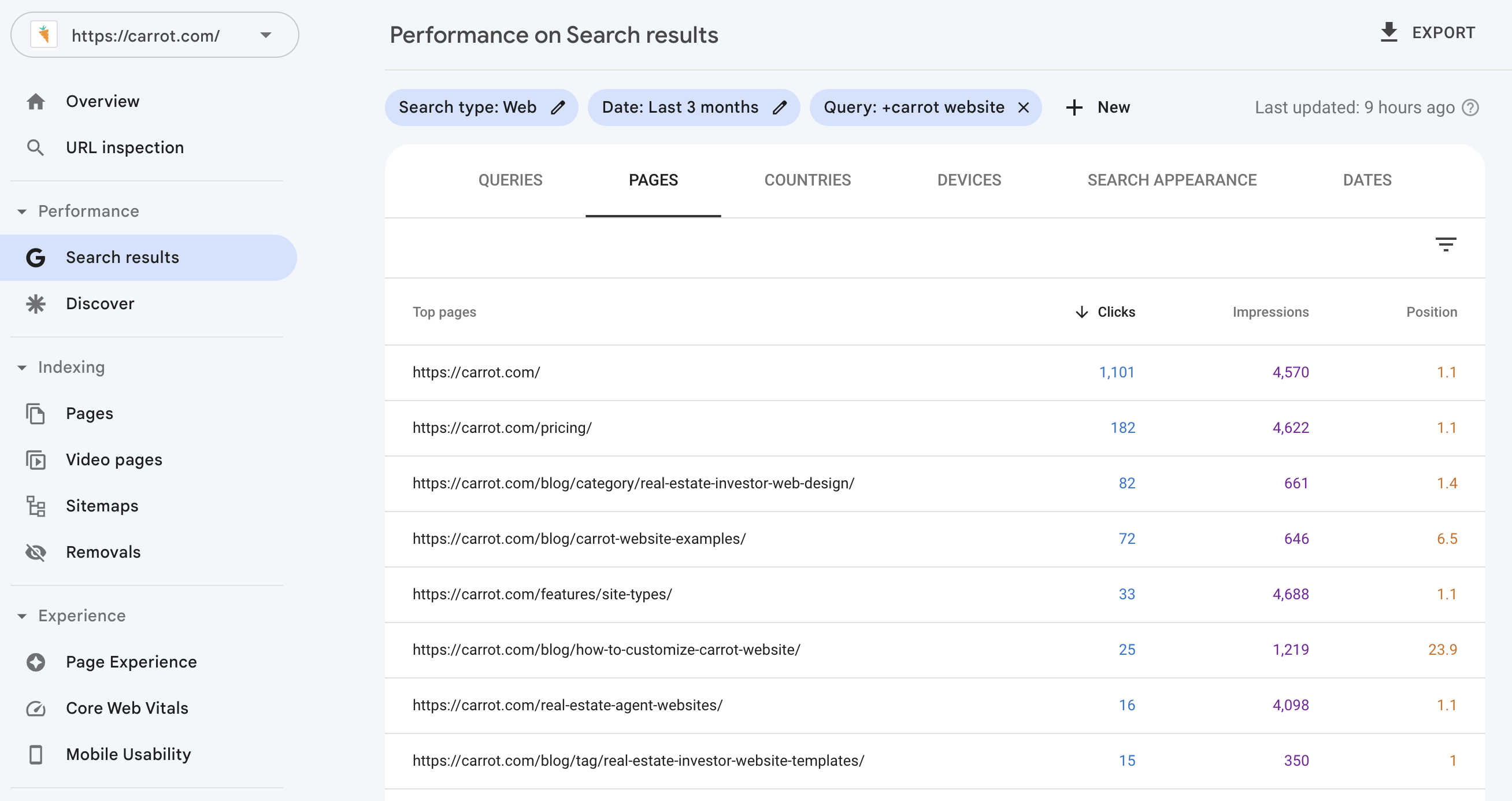Click the table filter rows icon
Image resolution: width=1512 pixels, height=801 pixels.
click(1446, 244)
